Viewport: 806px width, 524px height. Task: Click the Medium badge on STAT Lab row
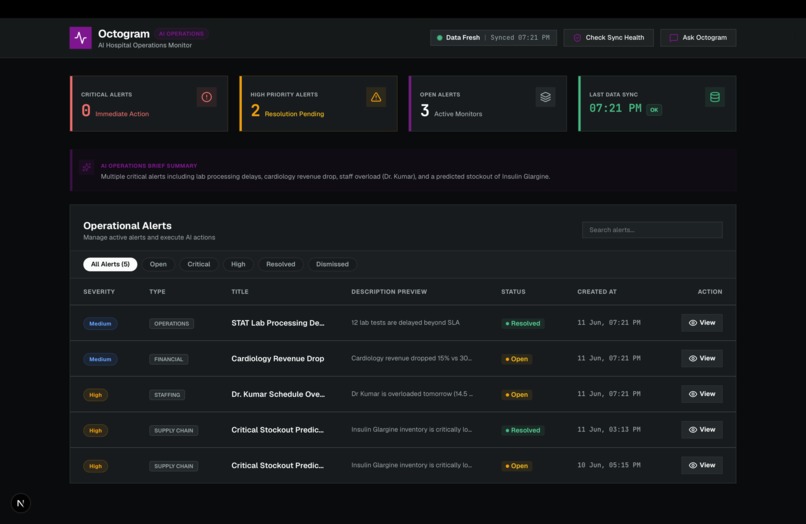(x=100, y=323)
